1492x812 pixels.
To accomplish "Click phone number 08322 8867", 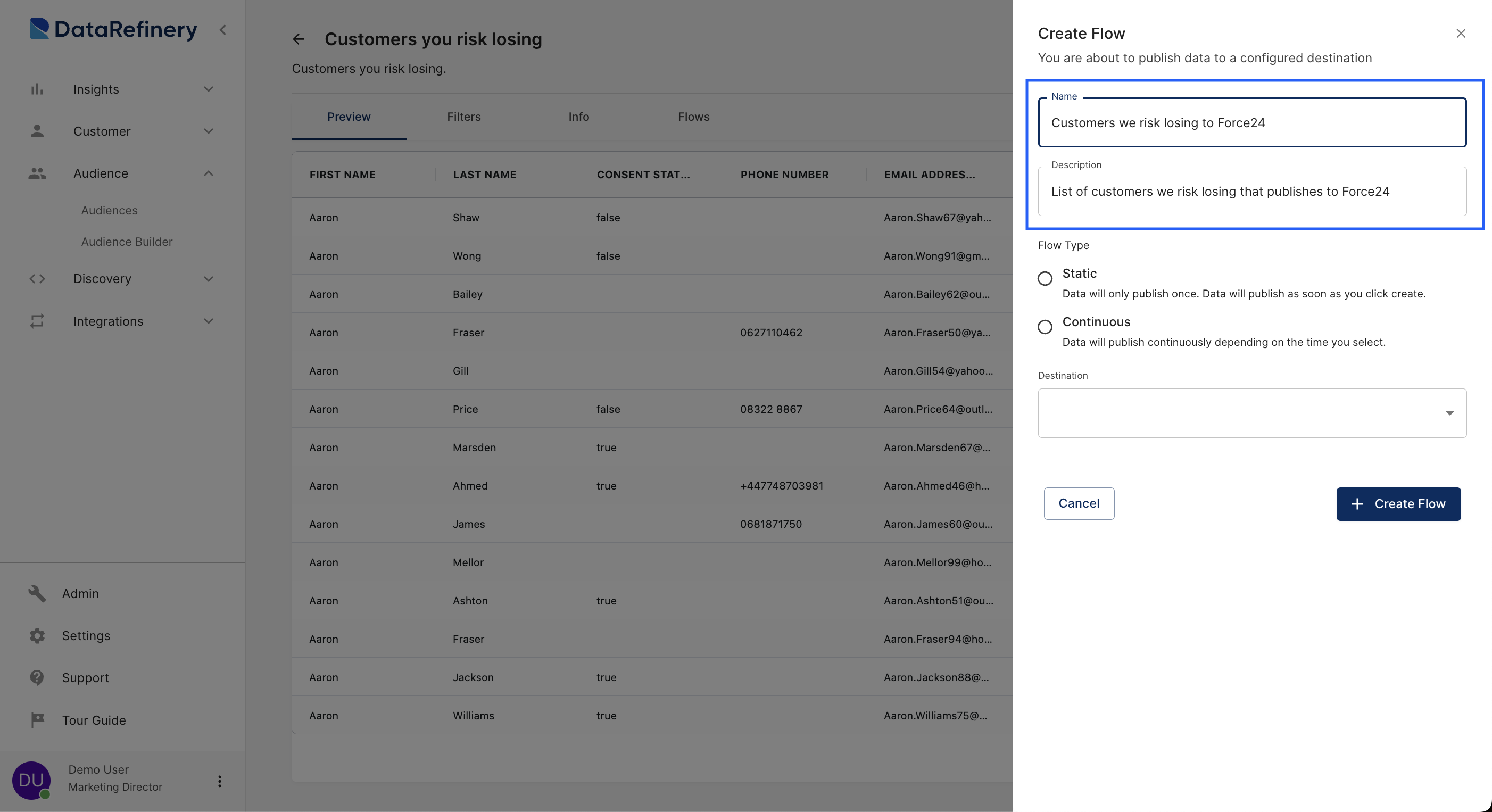I will [x=771, y=409].
